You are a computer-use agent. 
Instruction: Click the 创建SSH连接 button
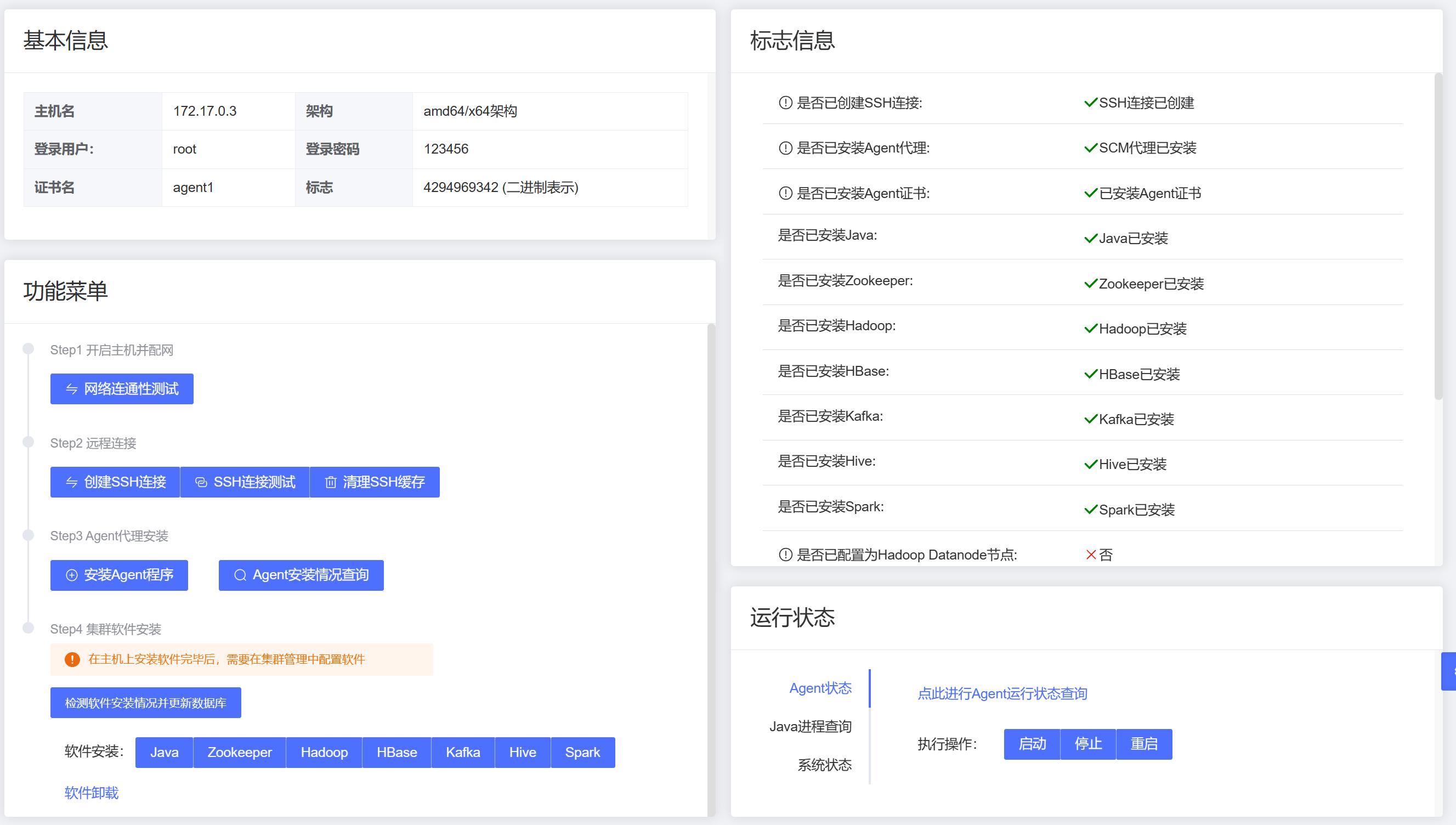pyautogui.click(x=115, y=482)
